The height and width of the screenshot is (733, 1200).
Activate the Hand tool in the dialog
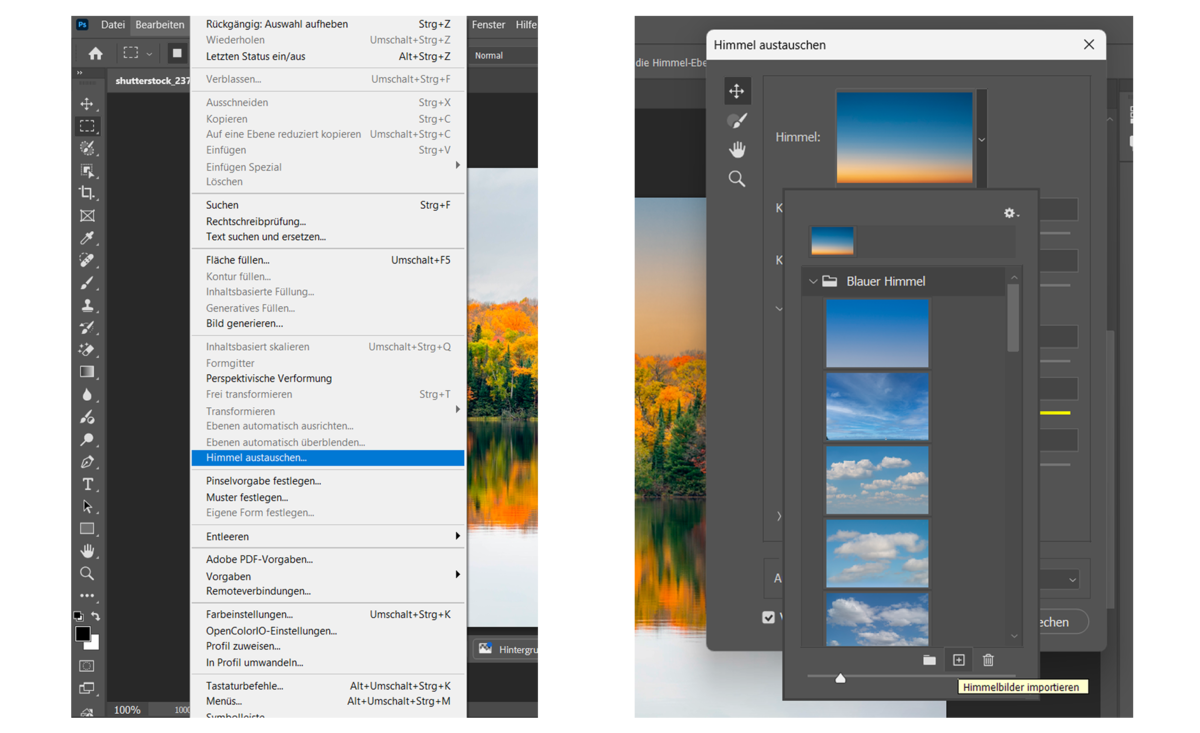click(737, 149)
